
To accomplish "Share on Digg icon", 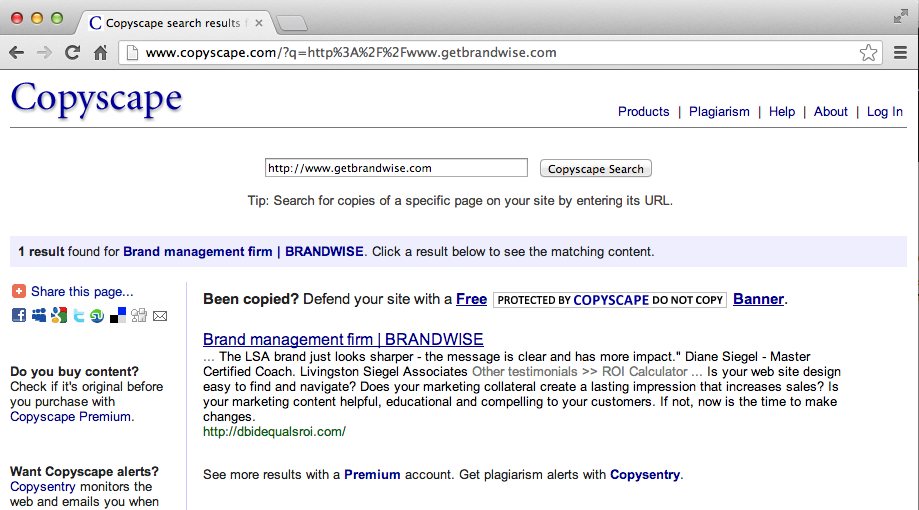I will (139, 315).
